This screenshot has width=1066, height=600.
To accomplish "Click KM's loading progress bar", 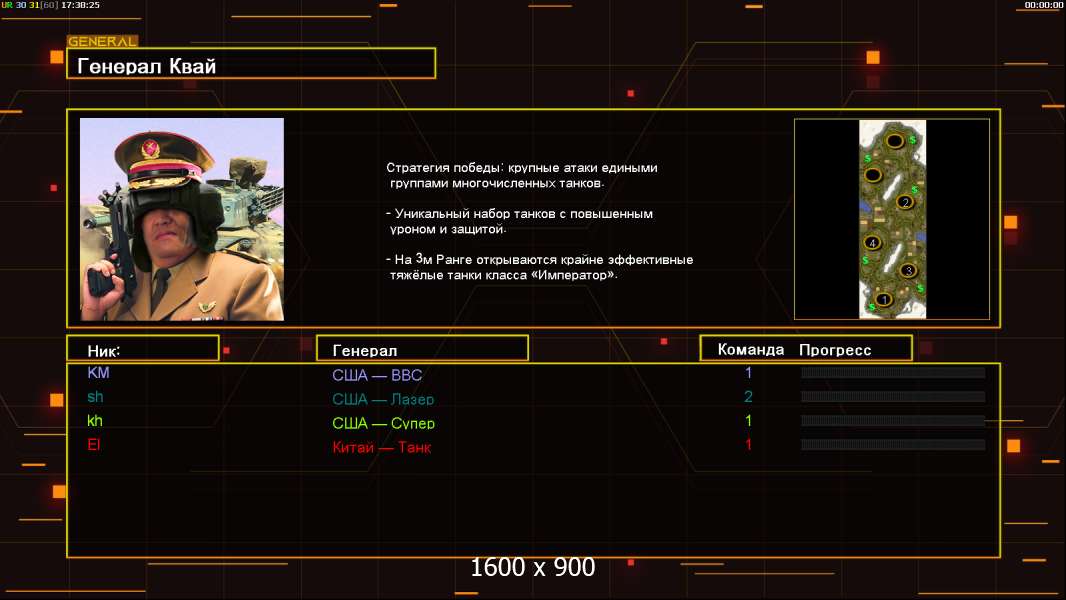I will coord(893,372).
